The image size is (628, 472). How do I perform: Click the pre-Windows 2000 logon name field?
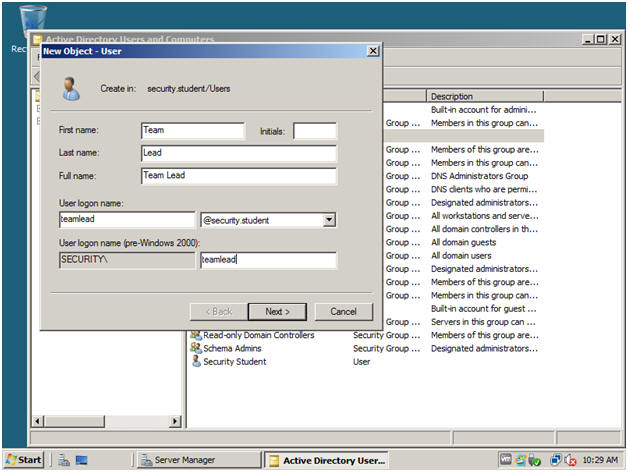click(268, 260)
